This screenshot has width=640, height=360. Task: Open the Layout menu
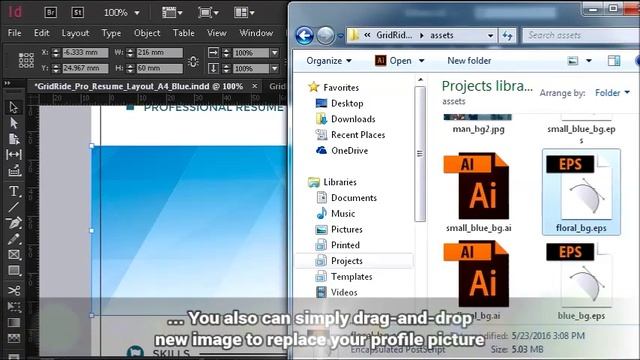75,33
